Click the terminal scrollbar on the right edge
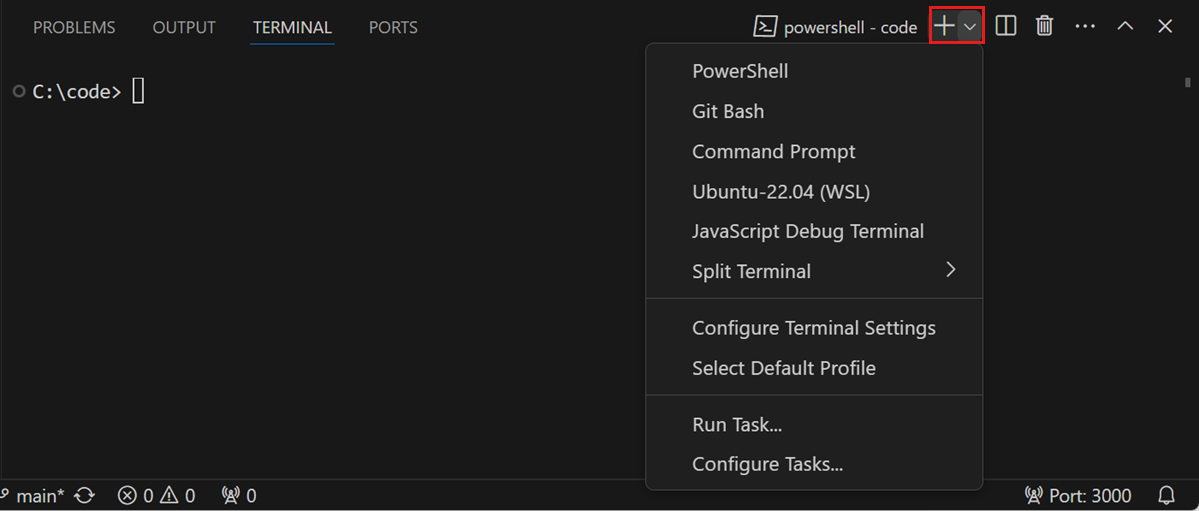Viewport: 1199px width, 511px height. tap(1188, 83)
